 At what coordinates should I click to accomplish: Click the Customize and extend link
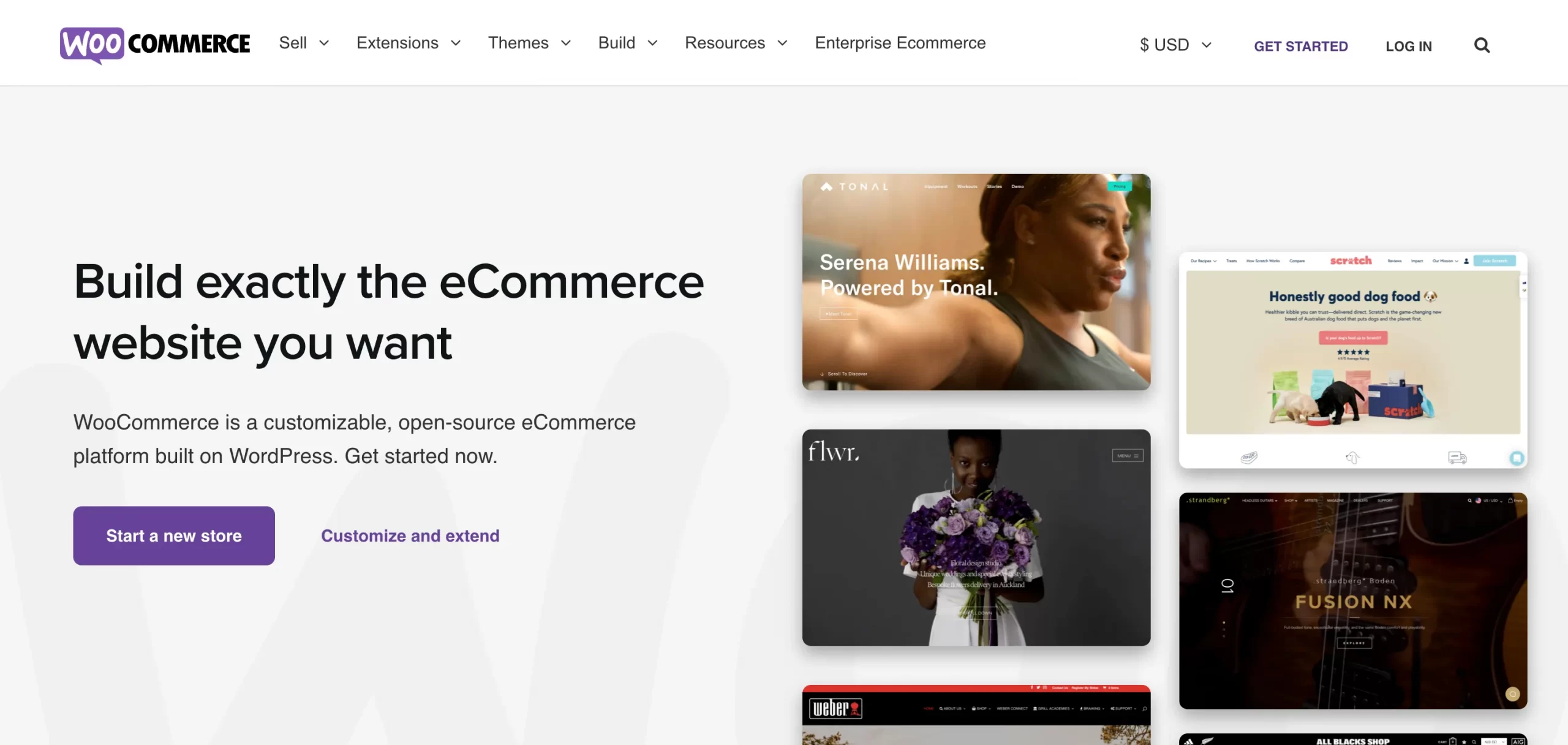410,535
